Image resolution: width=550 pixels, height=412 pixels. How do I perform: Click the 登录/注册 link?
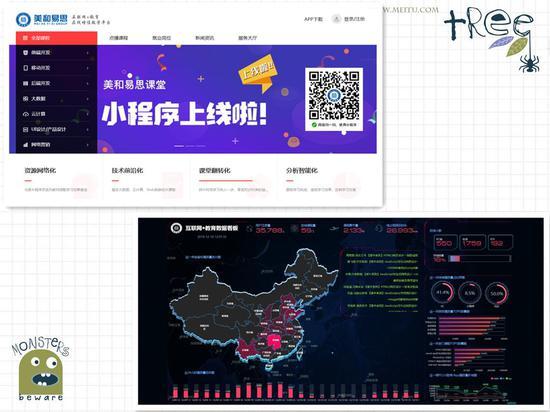coord(354,19)
